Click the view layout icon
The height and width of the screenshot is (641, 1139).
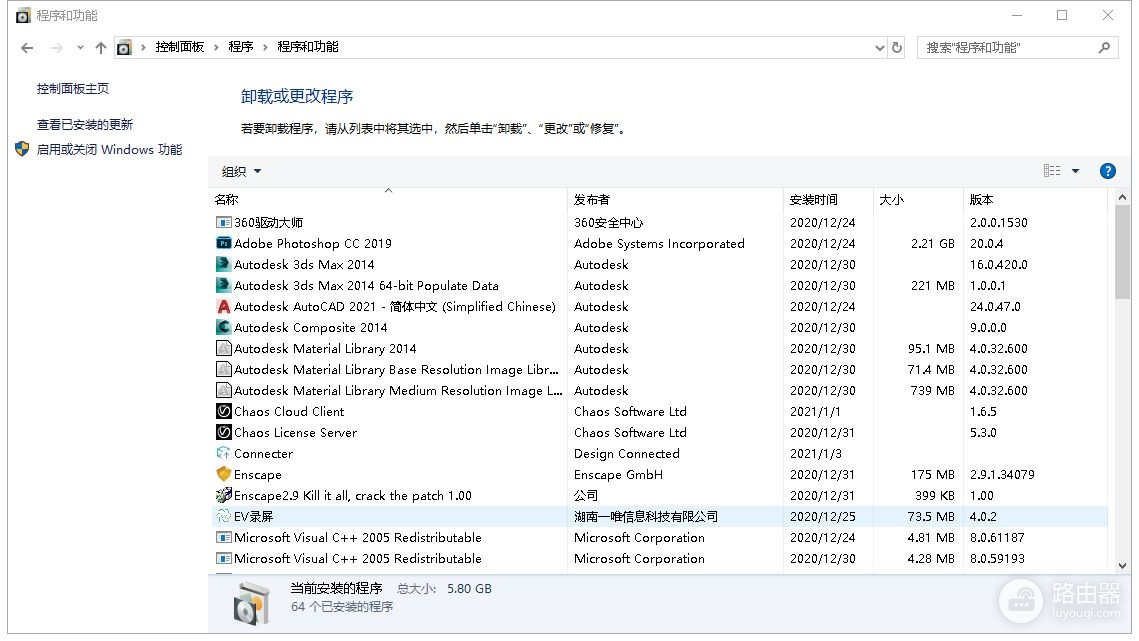(1052, 171)
